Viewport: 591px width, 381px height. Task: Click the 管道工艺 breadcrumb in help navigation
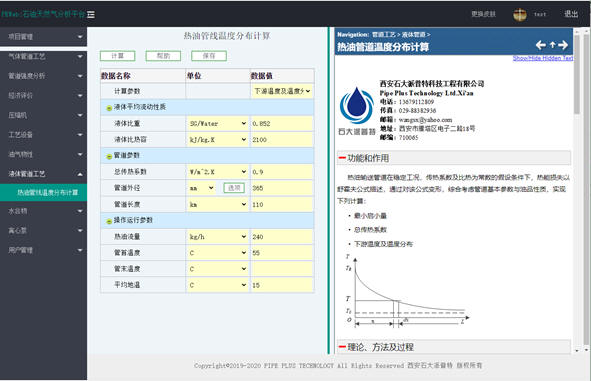click(x=384, y=35)
